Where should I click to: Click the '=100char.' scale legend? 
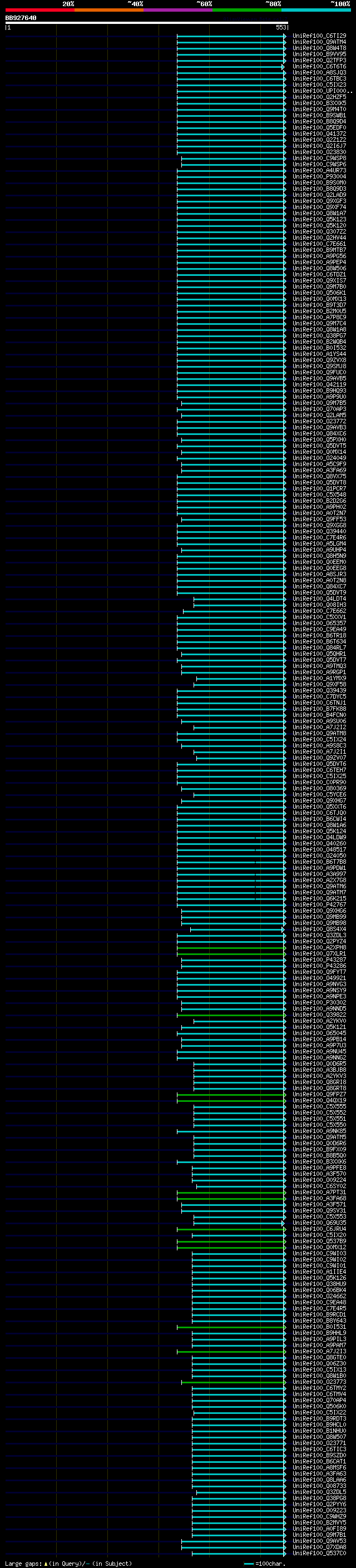pos(270,1564)
